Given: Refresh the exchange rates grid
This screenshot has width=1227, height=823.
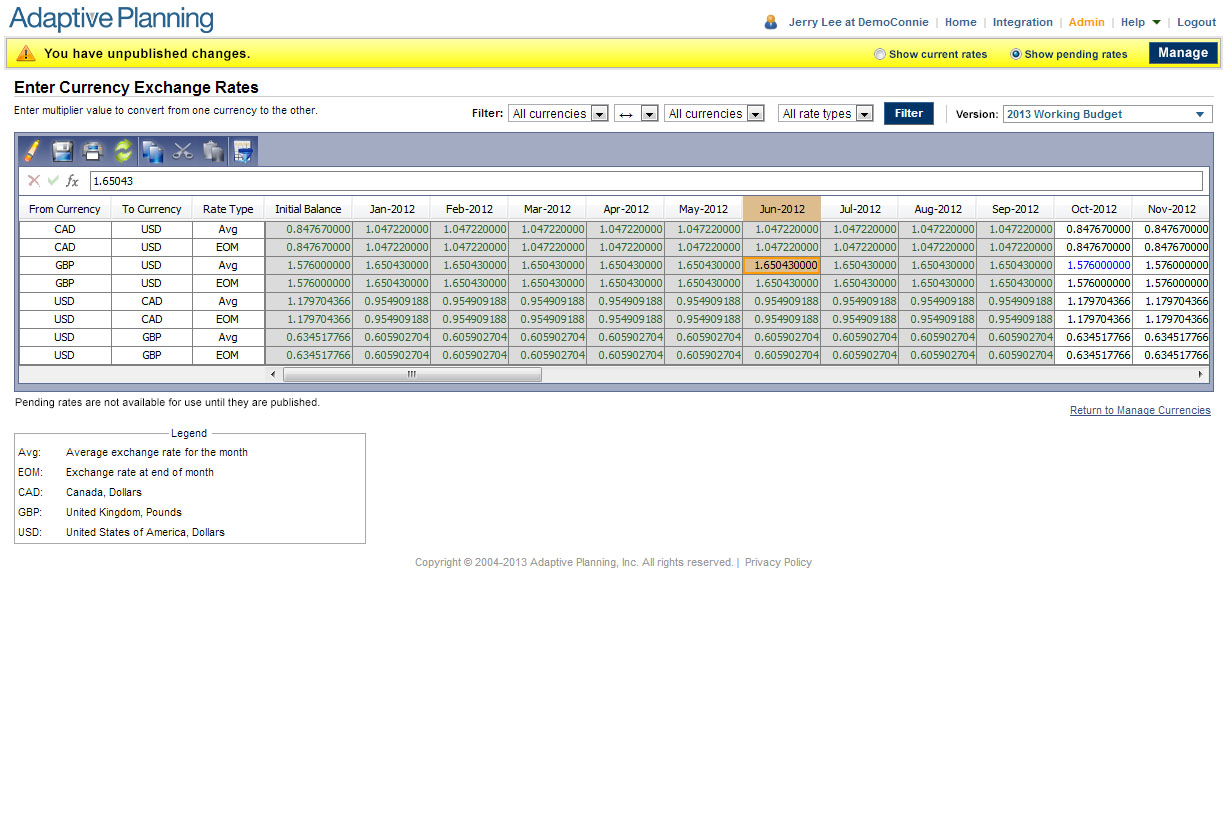Looking at the screenshot, I should point(122,152).
